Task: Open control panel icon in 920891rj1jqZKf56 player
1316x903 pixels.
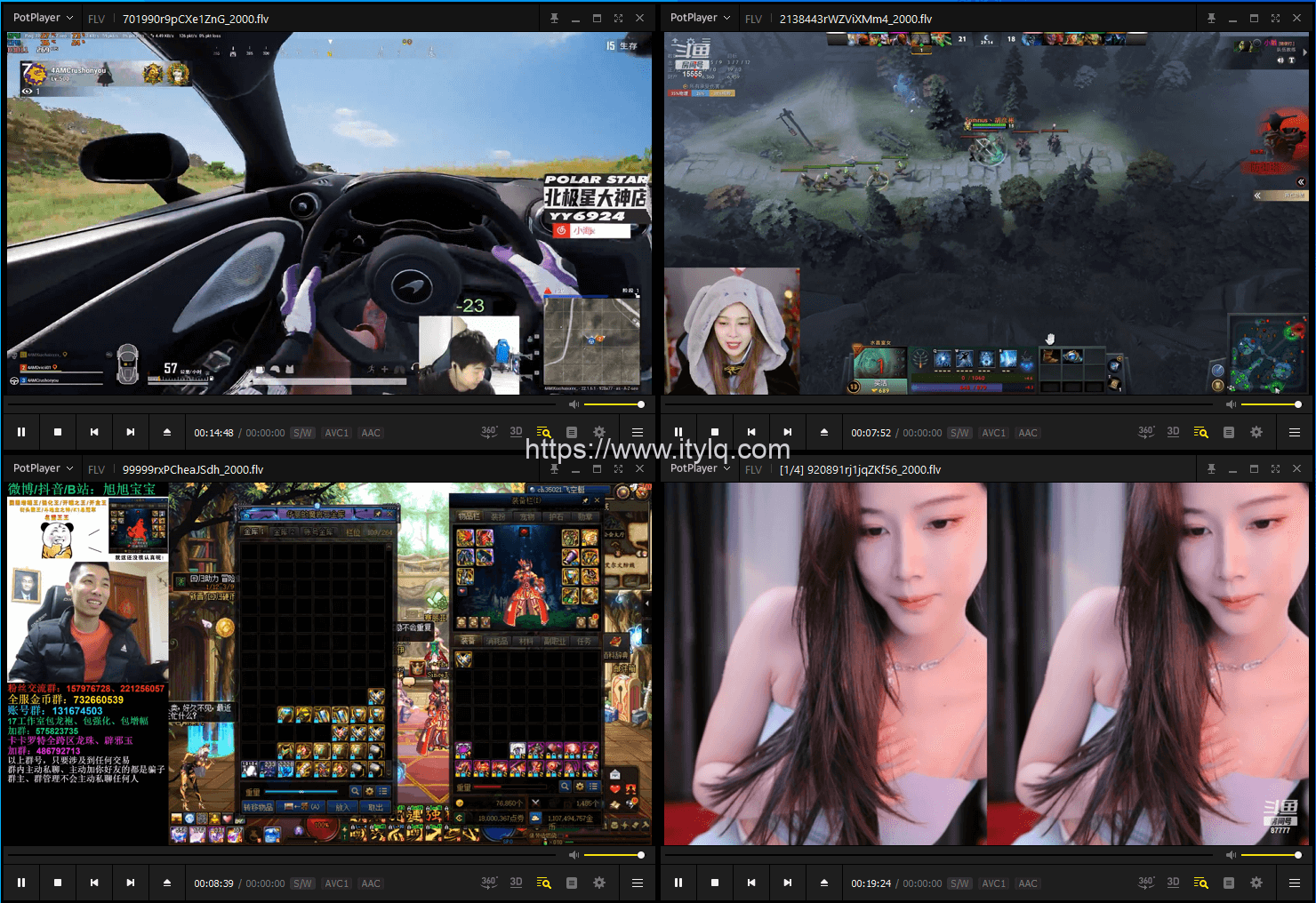Action: pos(1229,883)
